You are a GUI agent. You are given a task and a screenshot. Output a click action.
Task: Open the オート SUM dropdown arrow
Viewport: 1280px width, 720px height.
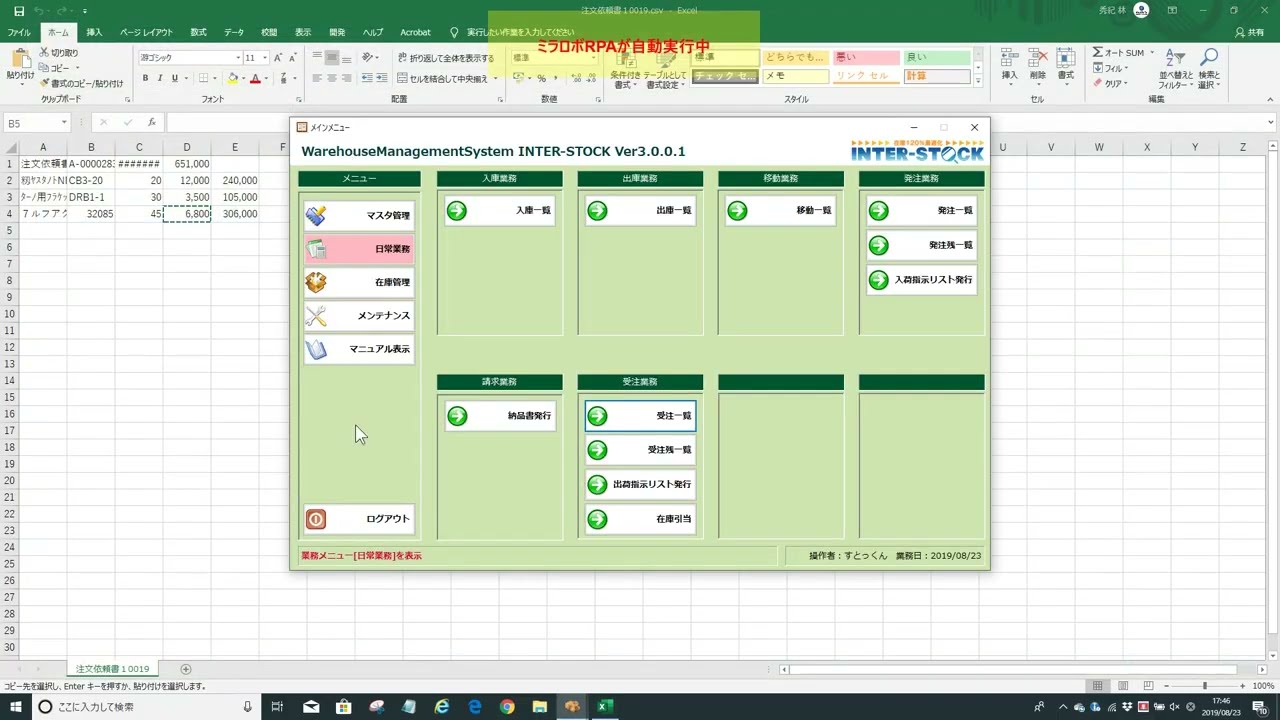point(1152,53)
